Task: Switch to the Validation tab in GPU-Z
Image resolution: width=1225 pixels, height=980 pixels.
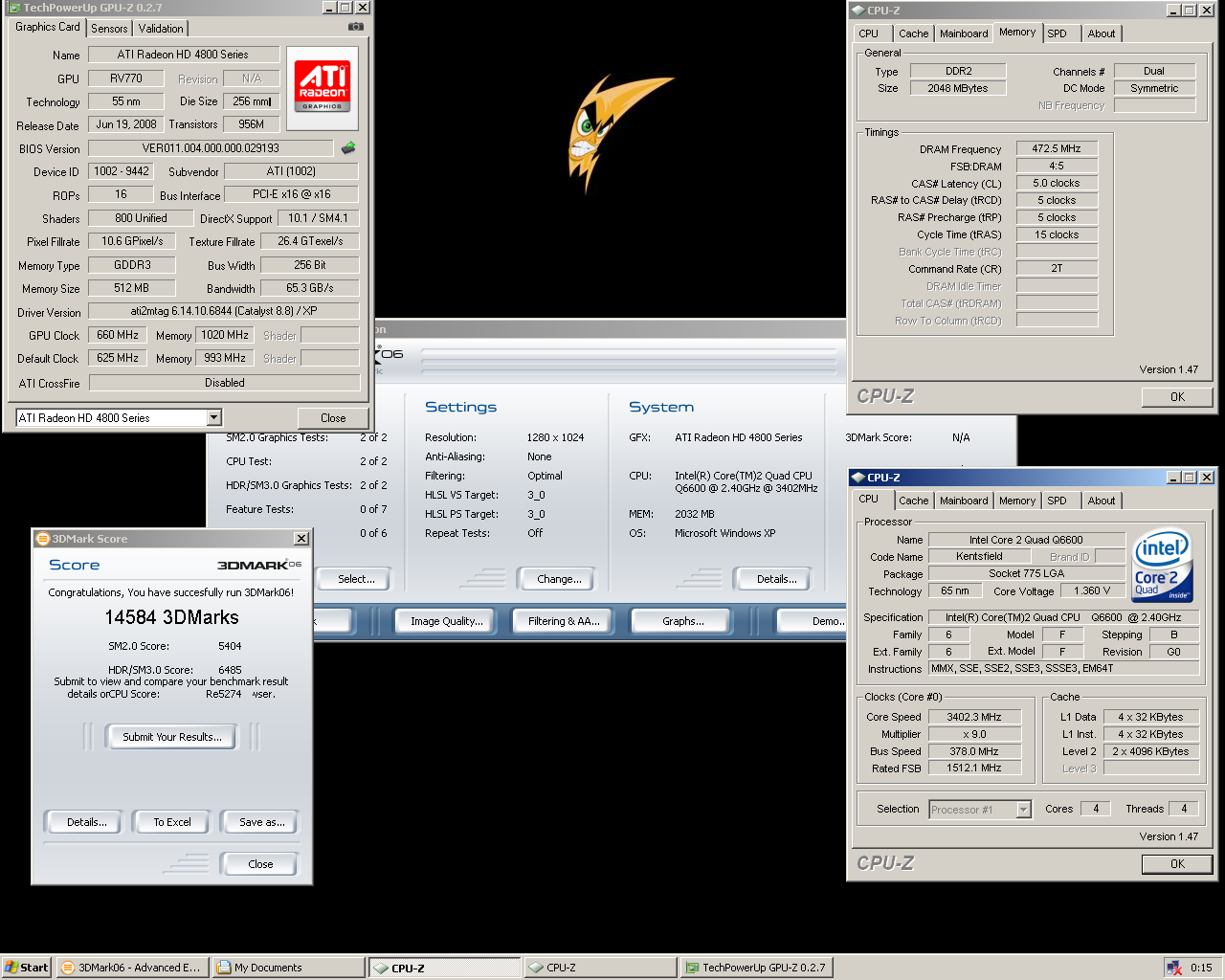Action: (161, 29)
